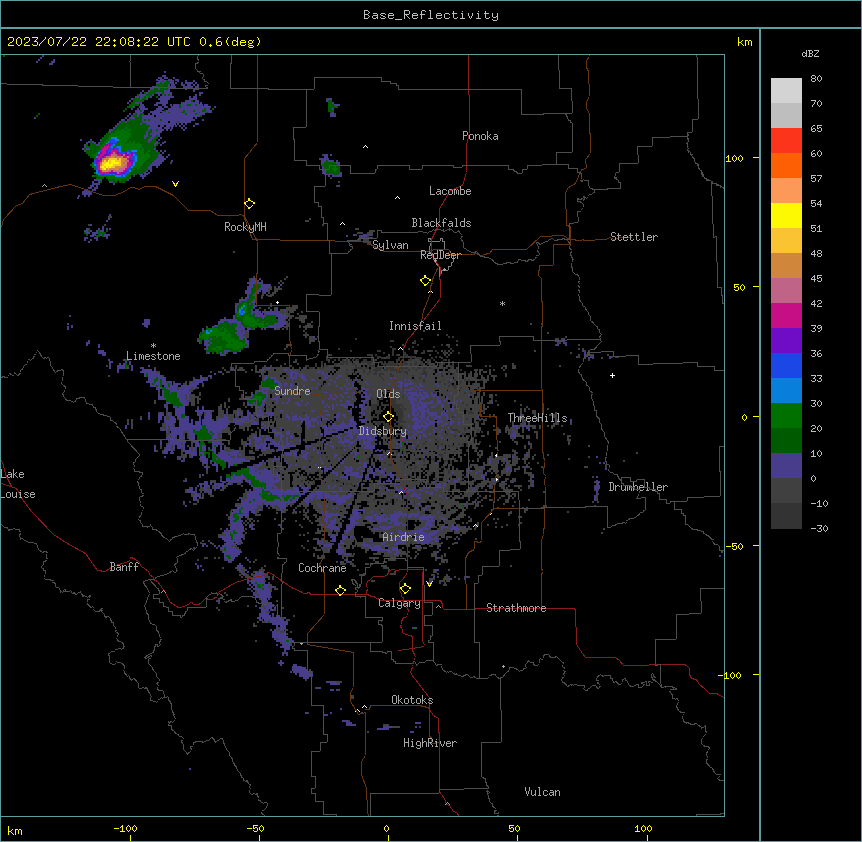Click the Olds label
862x842 pixels.
tap(388, 394)
